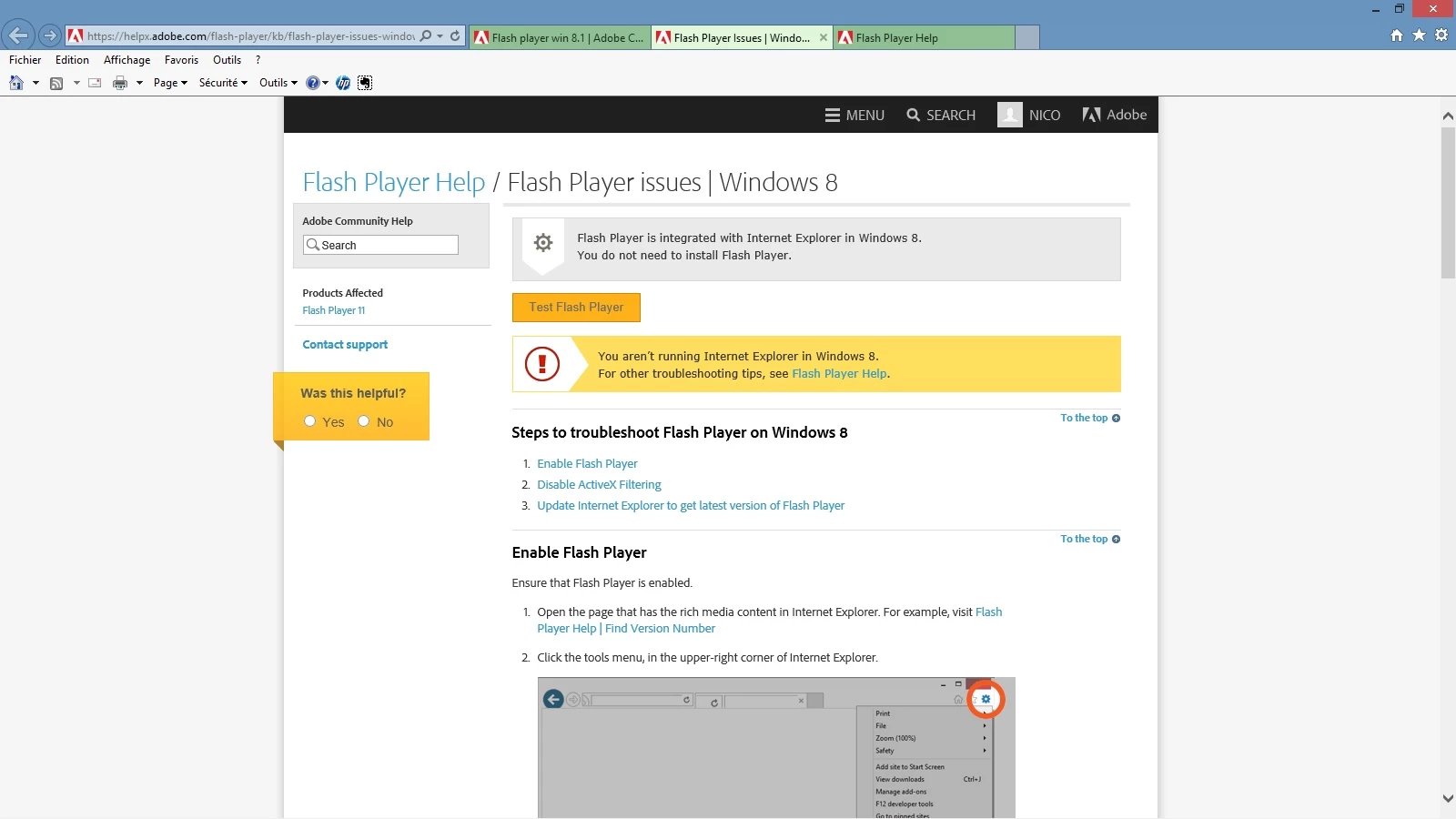
Task: Switch to Flash player win 8.1 tab
Action: [x=560, y=37]
